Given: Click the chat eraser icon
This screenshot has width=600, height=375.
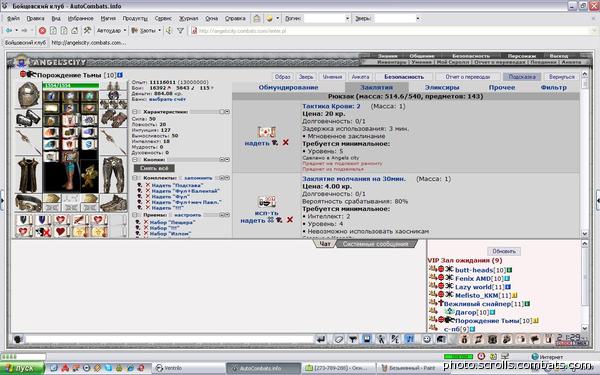Looking at the screenshot, I should pos(339,339).
